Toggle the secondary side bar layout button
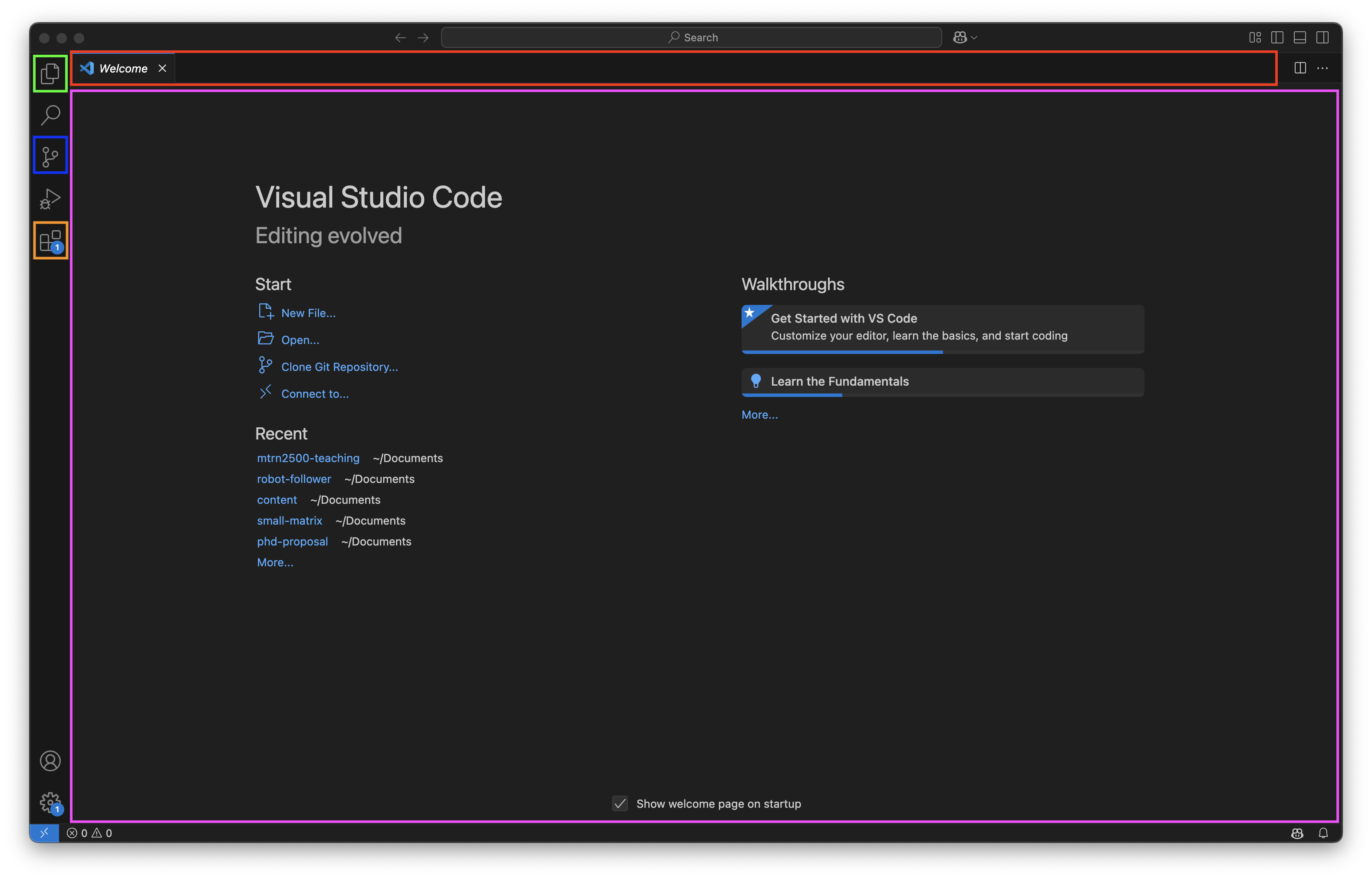Image resolution: width=1372 pixels, height=879 pixels. [x=1323, y=38]
